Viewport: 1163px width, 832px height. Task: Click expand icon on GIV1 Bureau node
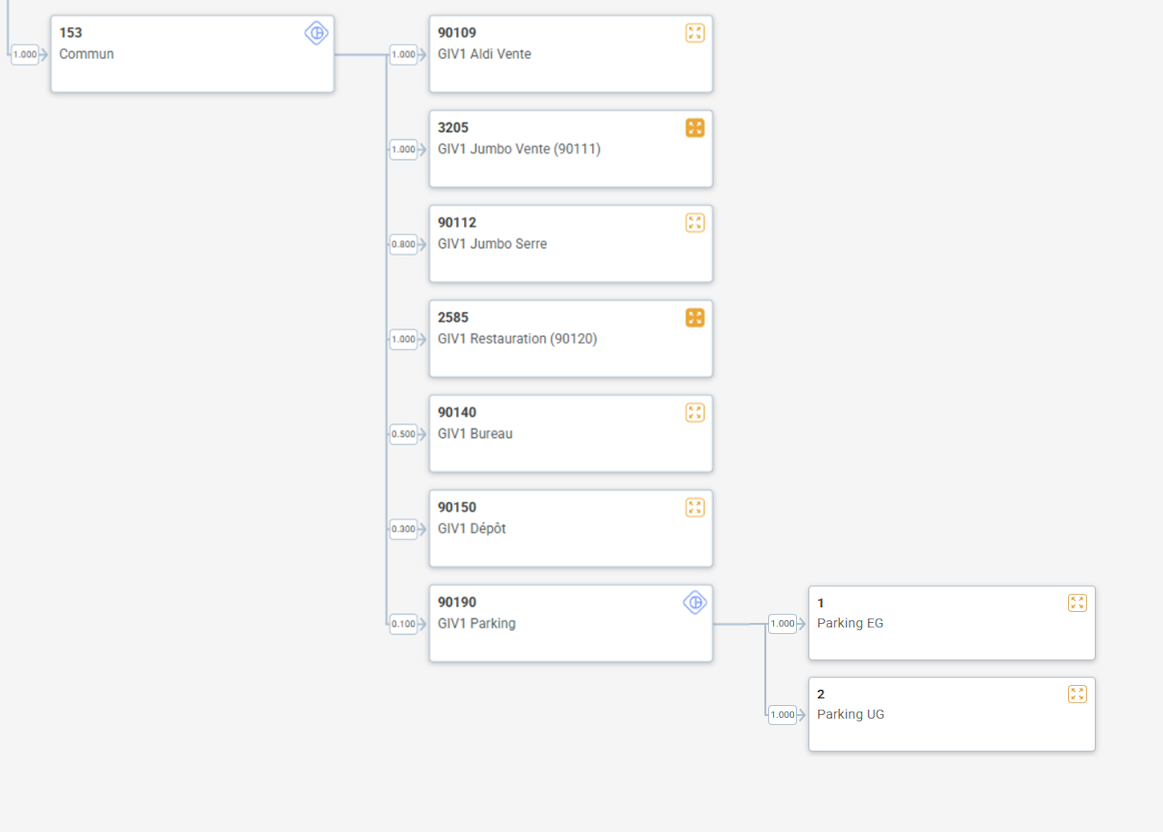tap(695, 413)
